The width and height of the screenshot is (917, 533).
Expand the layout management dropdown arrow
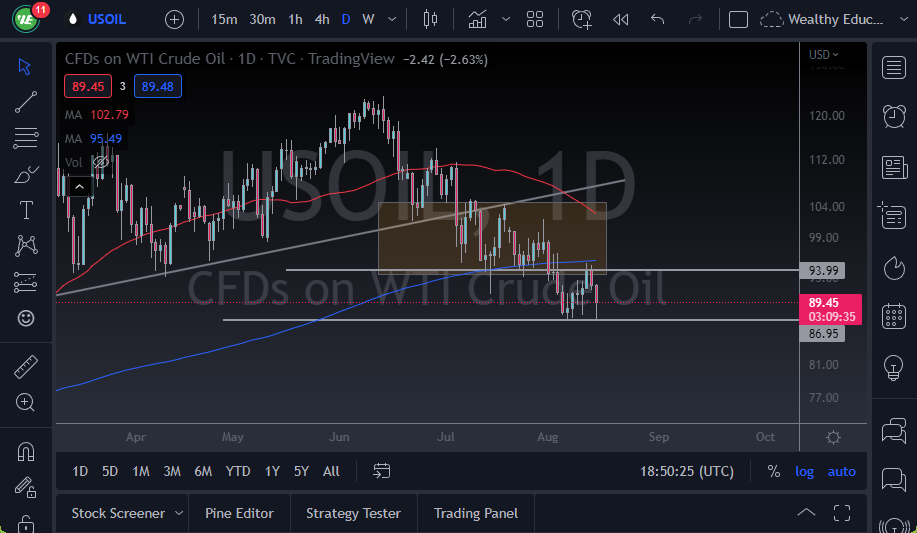click(903, 19)
